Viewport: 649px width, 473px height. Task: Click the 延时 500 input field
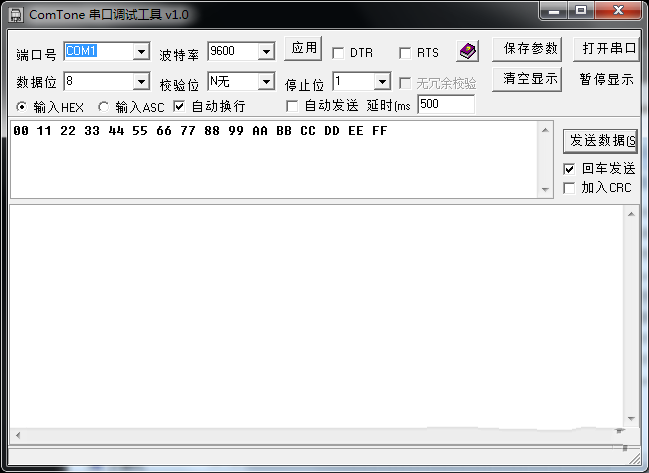point(446,104)
